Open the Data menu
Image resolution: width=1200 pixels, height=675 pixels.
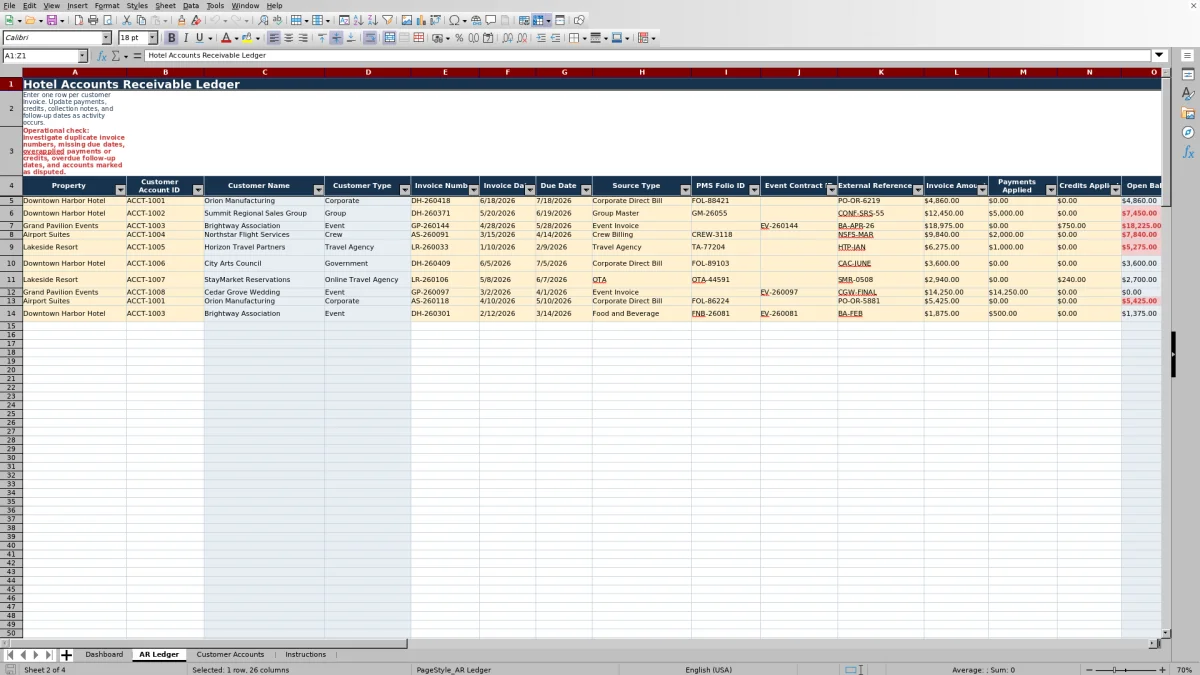point(190,6)
